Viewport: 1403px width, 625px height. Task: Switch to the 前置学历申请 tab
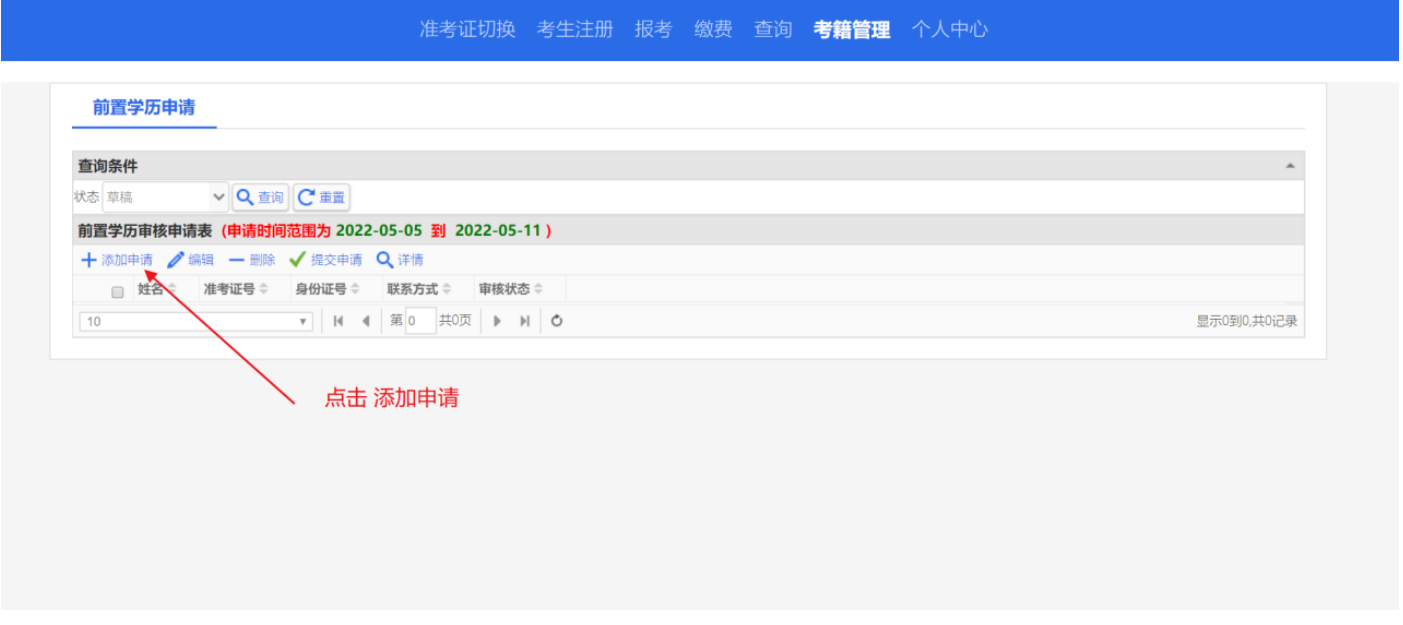pos(144,108)
